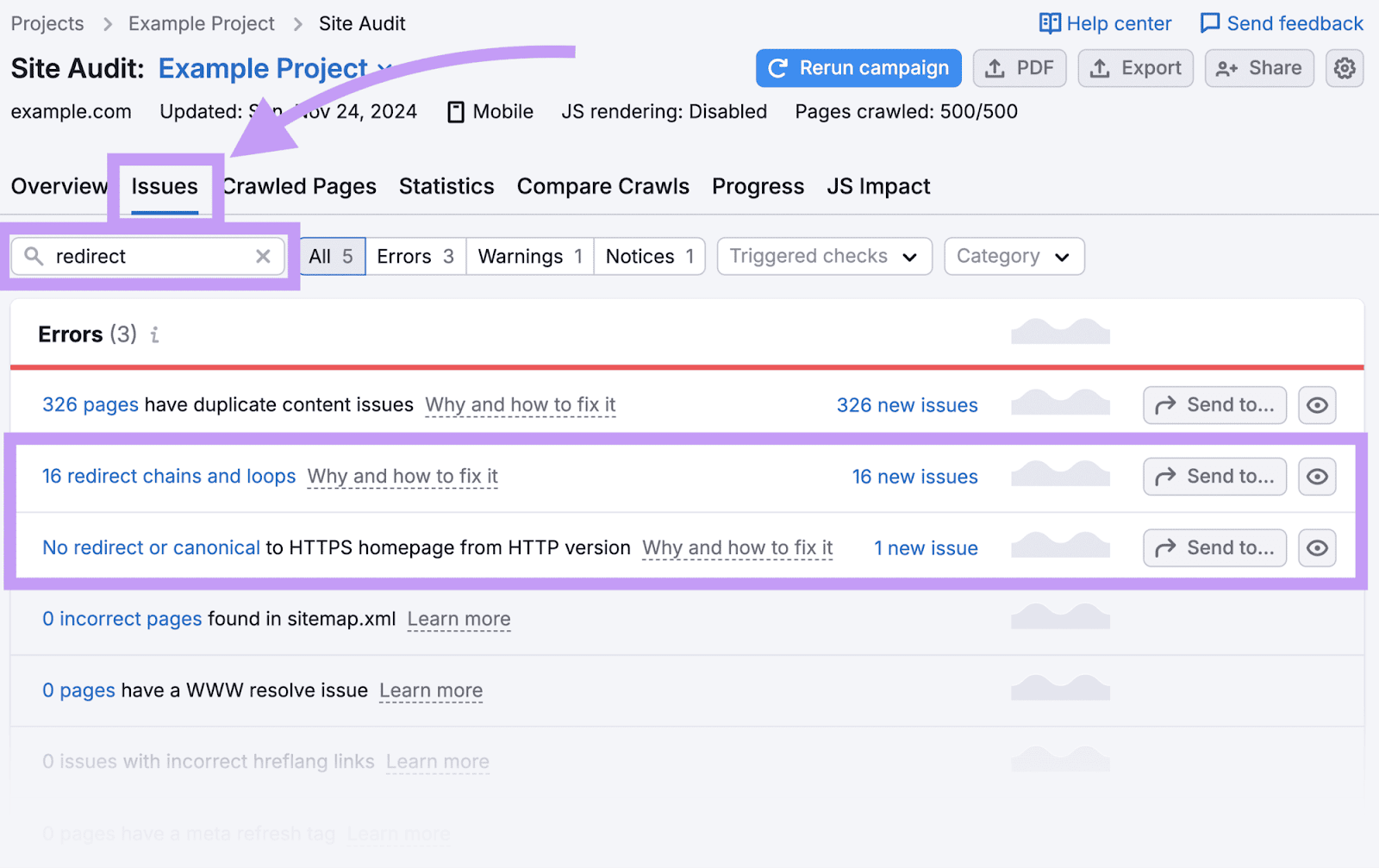
Task: Click the Help center icon
Action: tap(1051, 23)
